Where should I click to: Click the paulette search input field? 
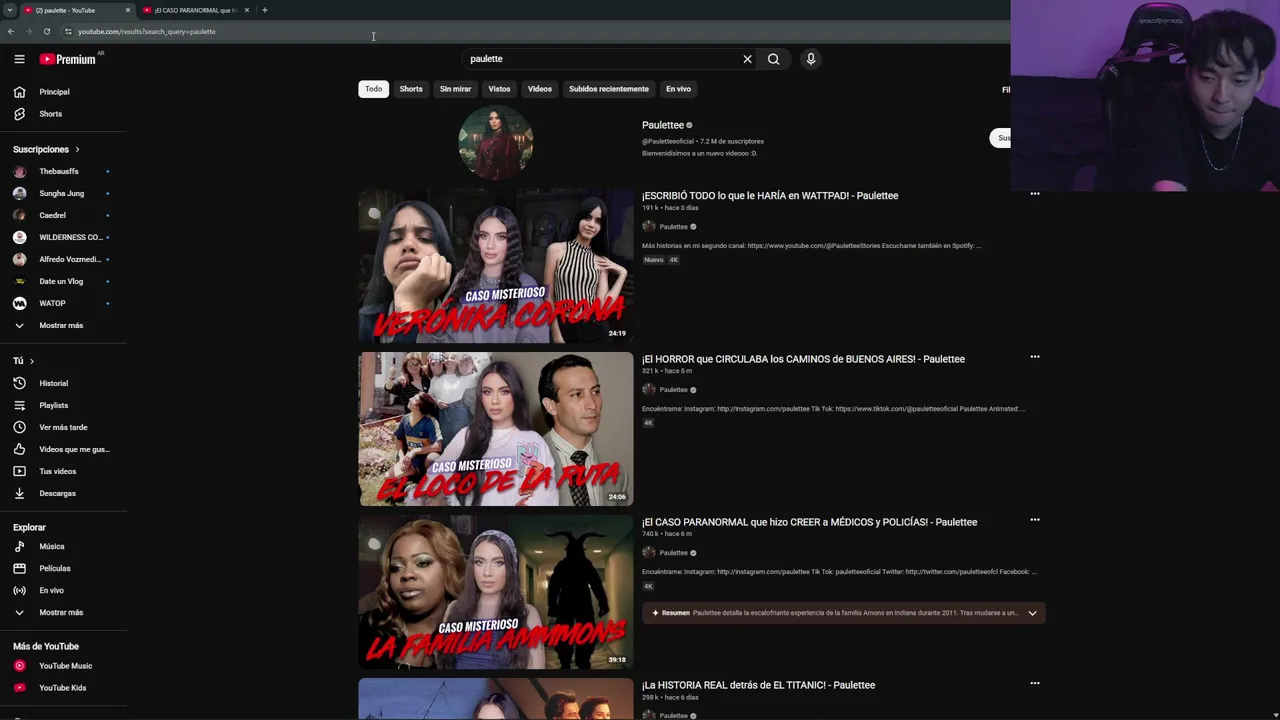pos(600,59)
